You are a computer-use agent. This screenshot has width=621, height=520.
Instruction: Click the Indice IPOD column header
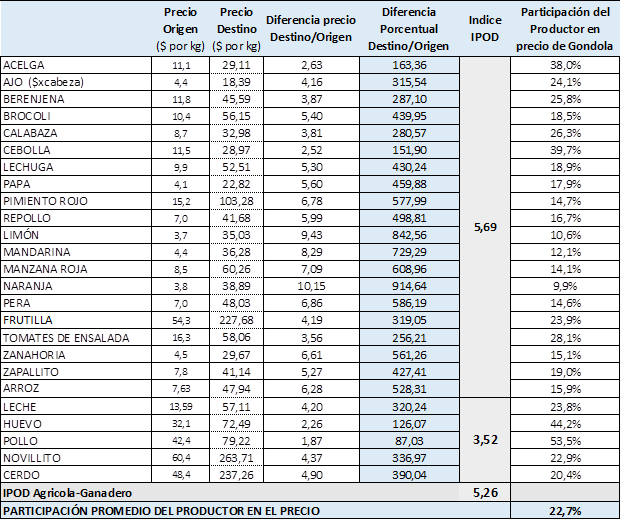pos(485,29)
